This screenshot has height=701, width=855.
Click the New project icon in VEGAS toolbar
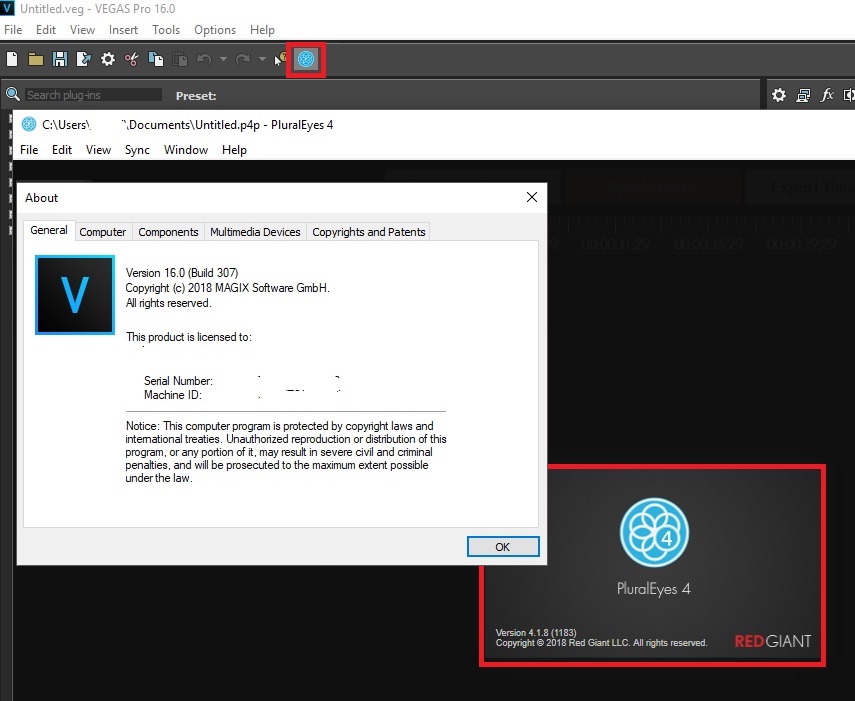(x=12, y=59)
